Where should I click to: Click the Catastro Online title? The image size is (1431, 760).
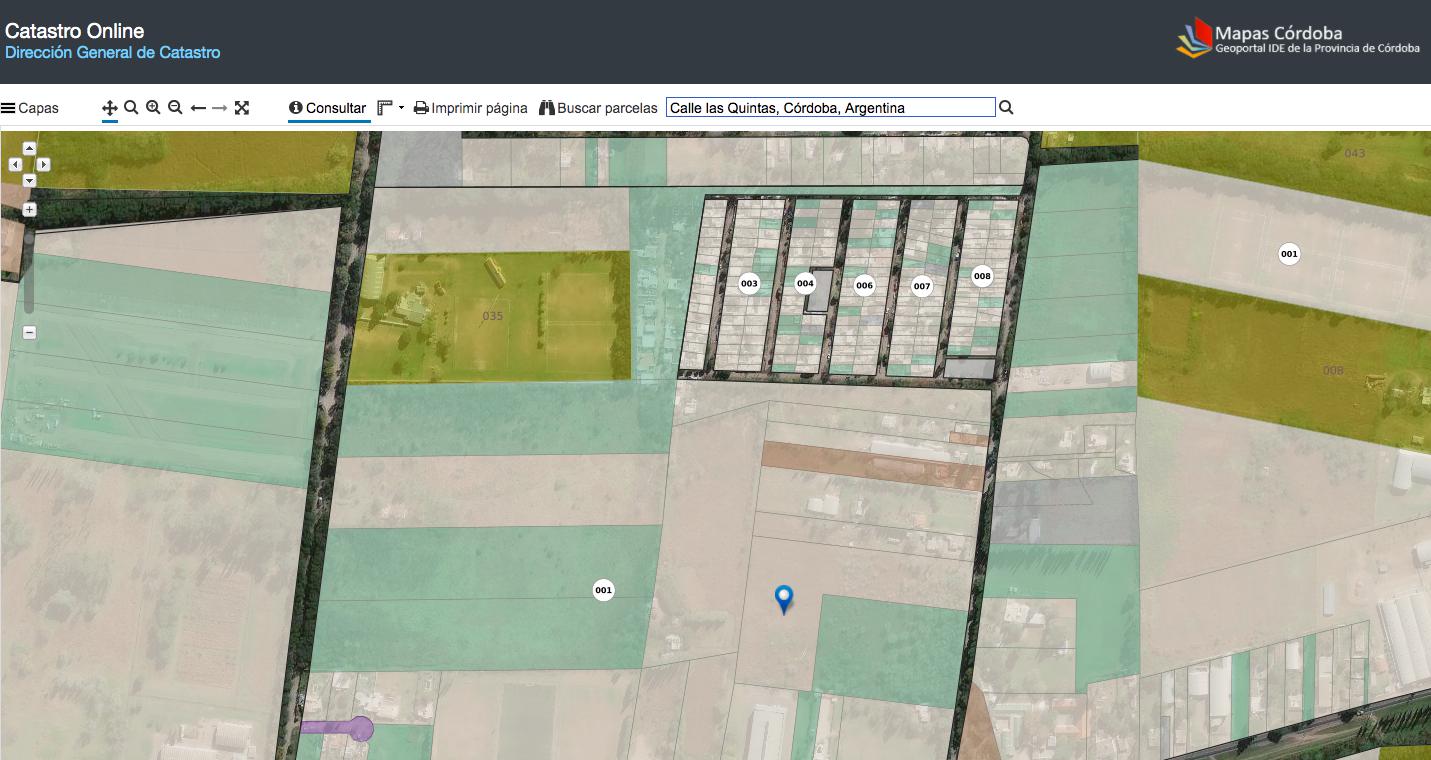tap(75, 31)
